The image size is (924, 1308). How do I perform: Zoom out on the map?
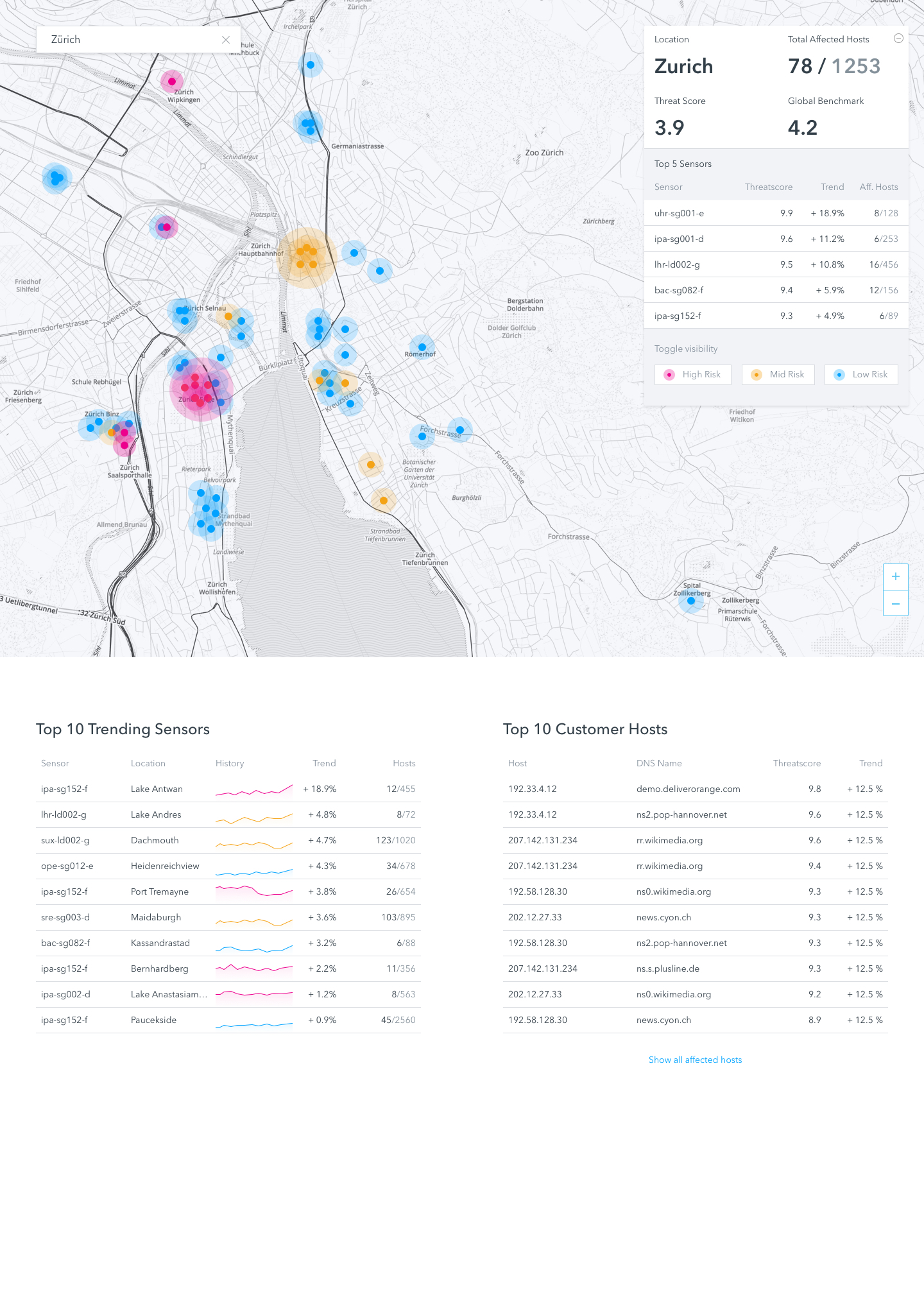tap(896, 603)
